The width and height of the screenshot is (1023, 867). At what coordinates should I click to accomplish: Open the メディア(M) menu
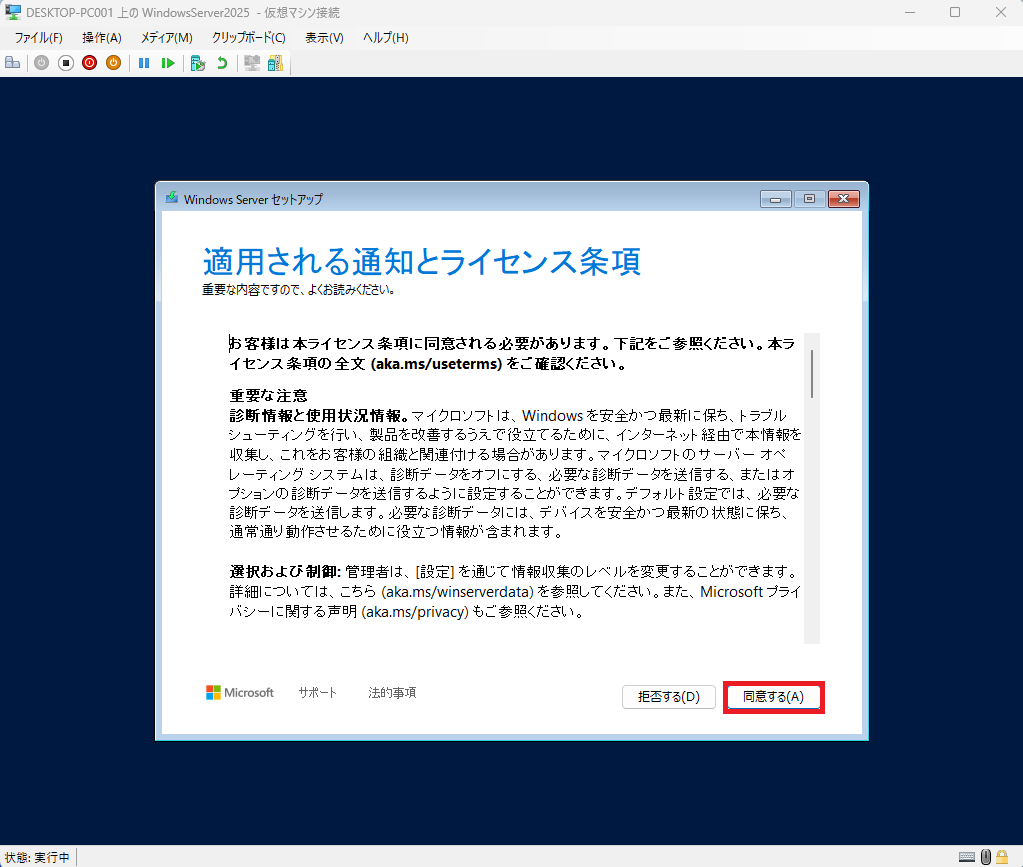[x=167, y=38]
